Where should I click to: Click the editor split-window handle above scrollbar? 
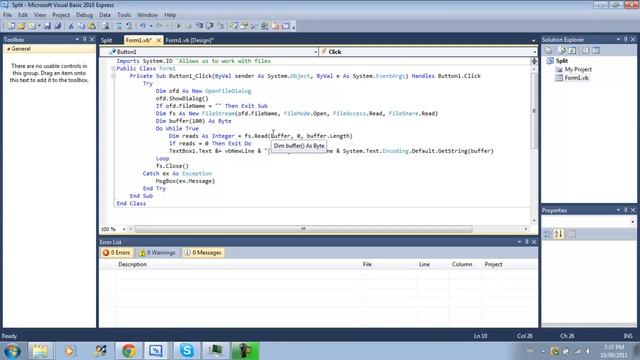534,61
